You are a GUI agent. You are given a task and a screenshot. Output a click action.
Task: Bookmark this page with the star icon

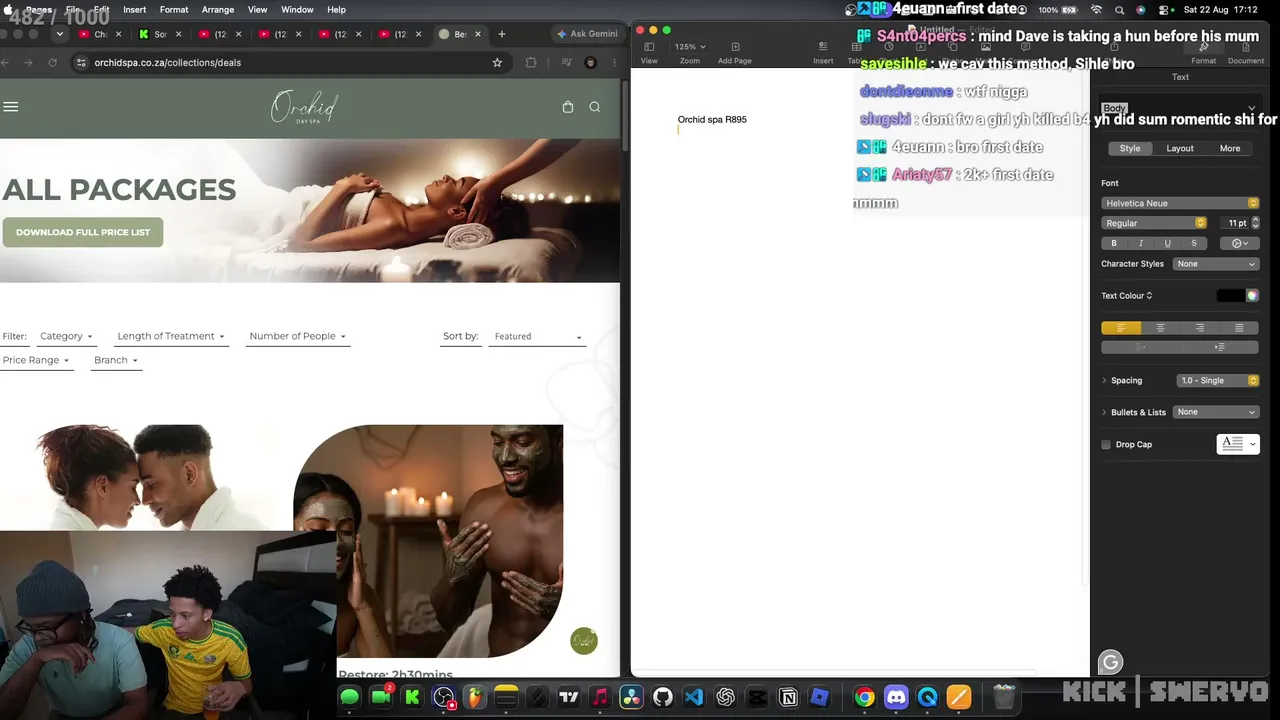(497, 62)
